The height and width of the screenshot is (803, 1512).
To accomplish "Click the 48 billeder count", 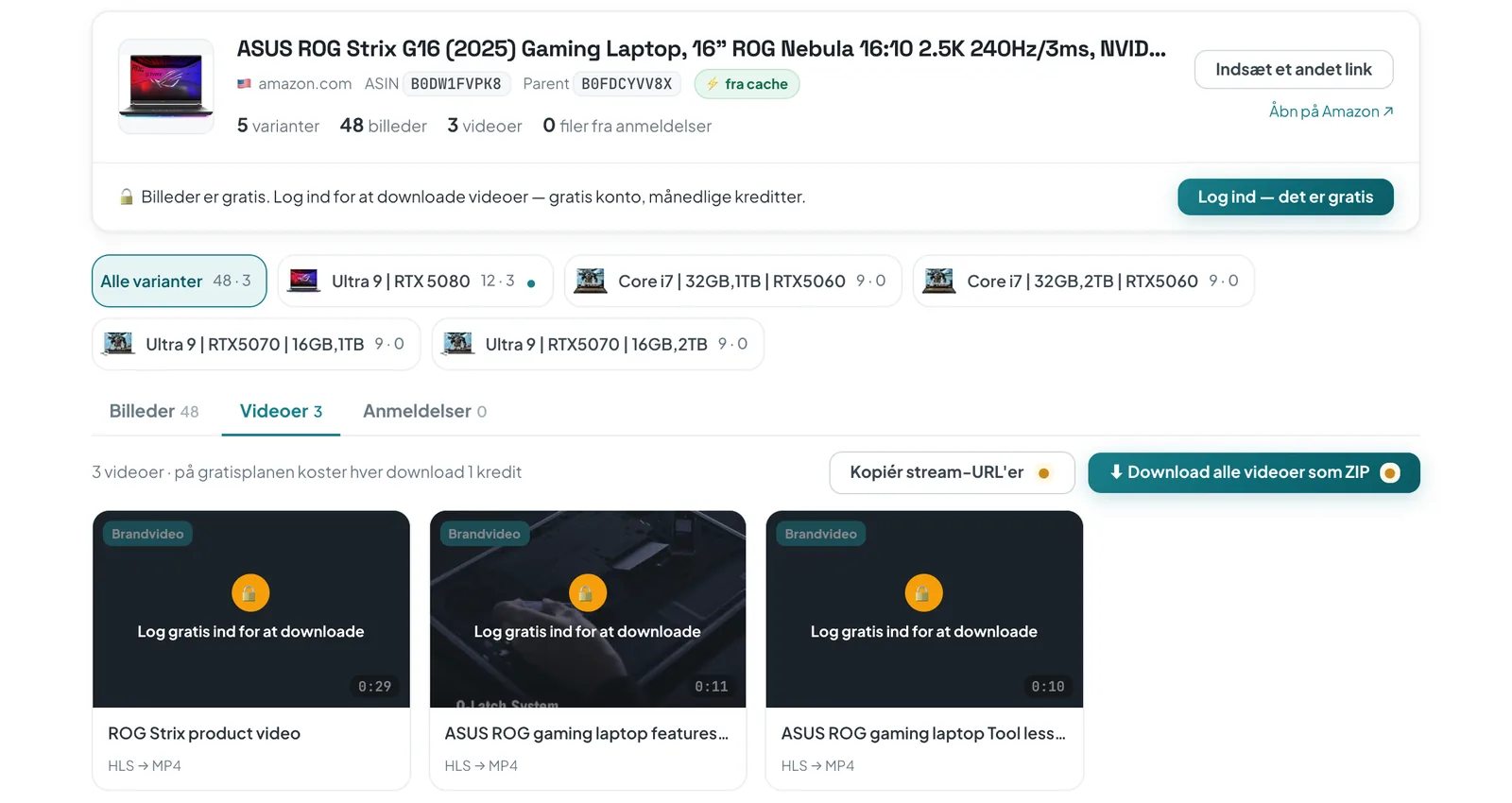I will (383, 126).
